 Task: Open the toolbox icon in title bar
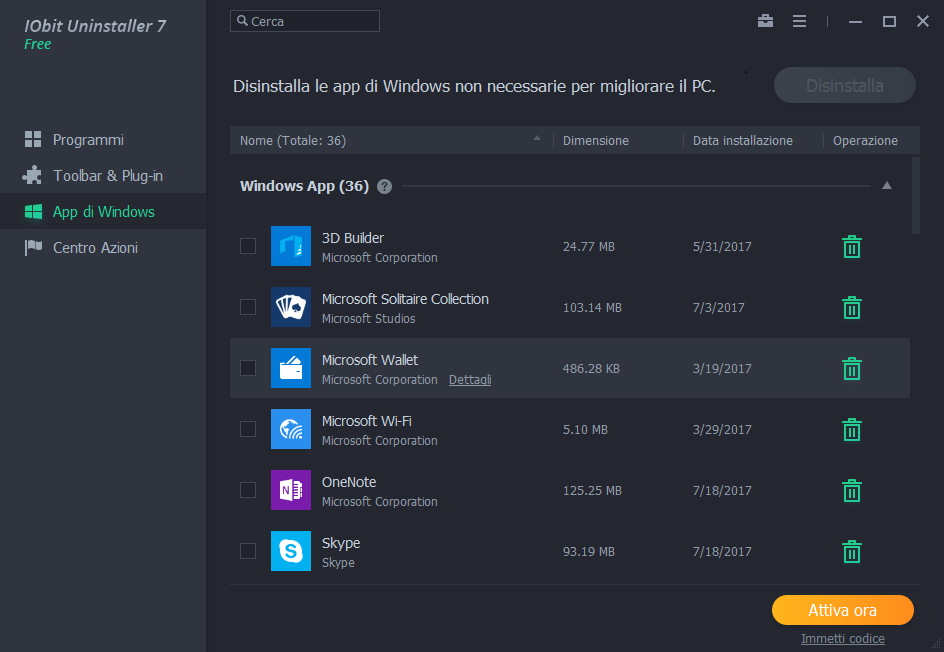coord(765,21)
